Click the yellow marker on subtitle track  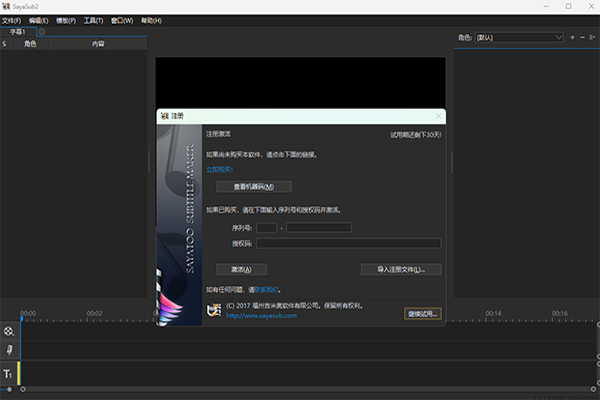(18, 373)
